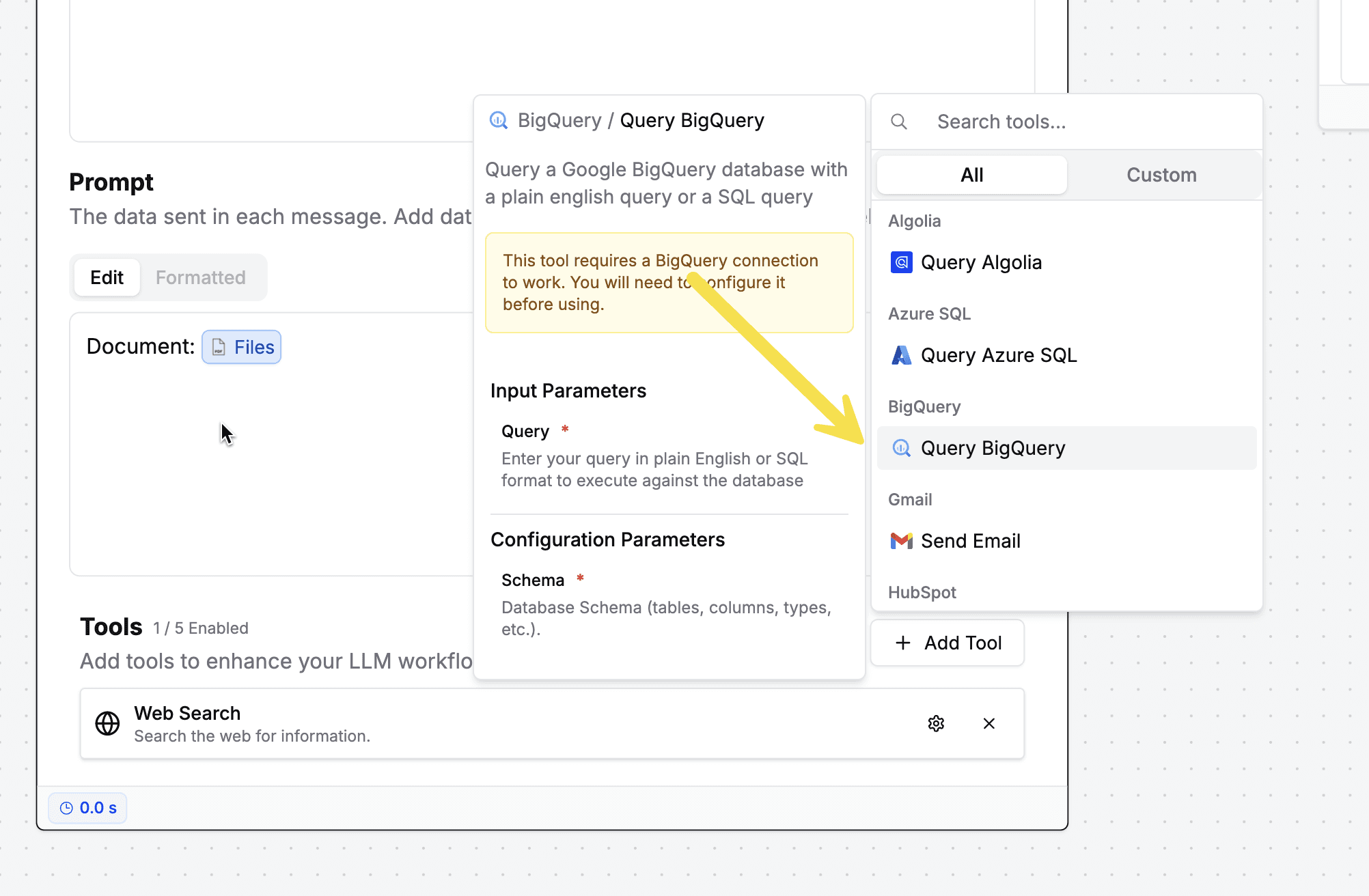Click the search magnifier icon in tools panel
Viewport: 1369px width, 896px height.
(x=899, y=122)
